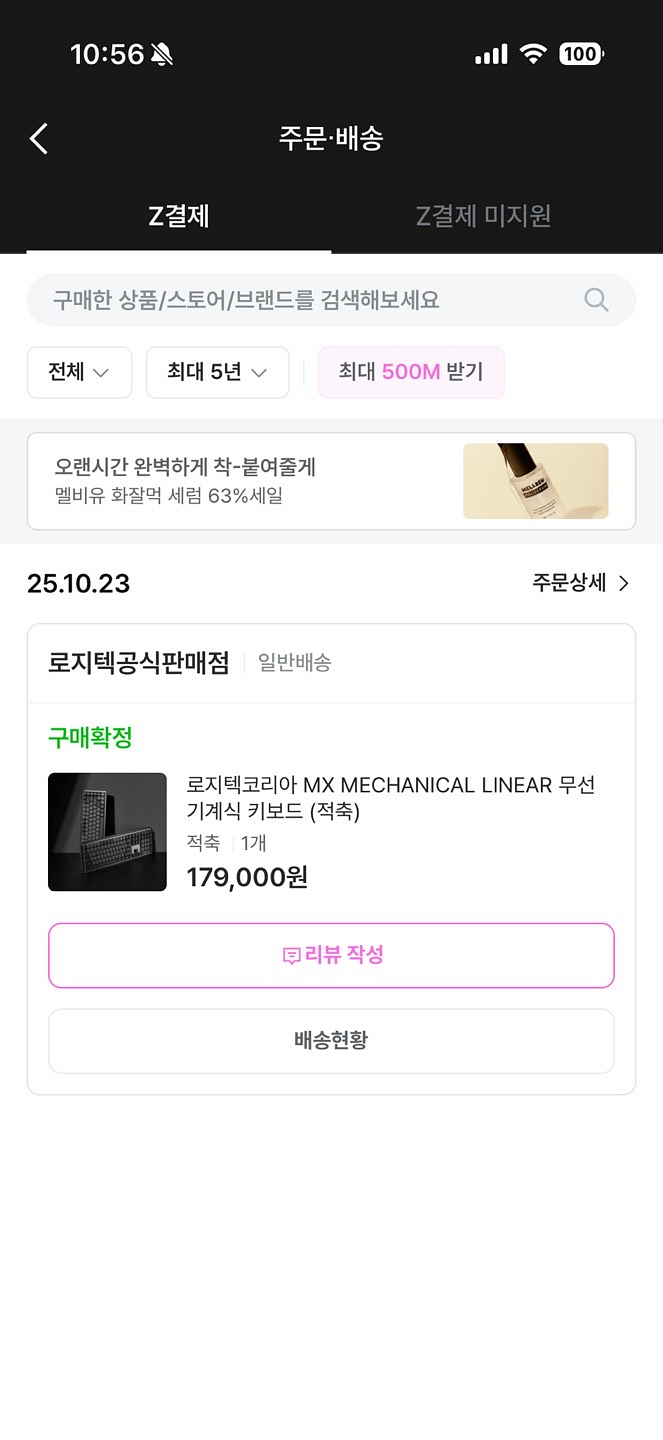This screenshot has height=1440, width=663.
Task: Click the MX Mechanical keyboard product image
Action: [107, 831]
